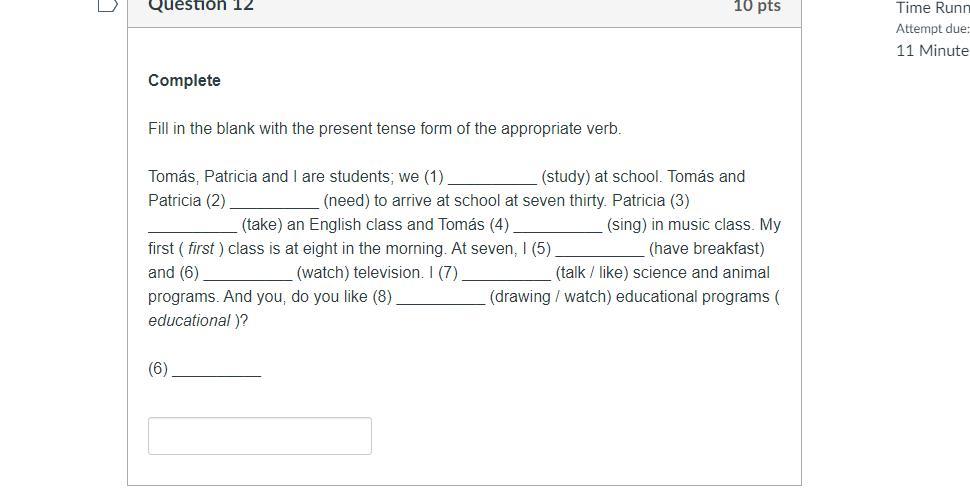Flag Question 12 for review
This screenshot has width=970, height=498.
click(107, 5)
